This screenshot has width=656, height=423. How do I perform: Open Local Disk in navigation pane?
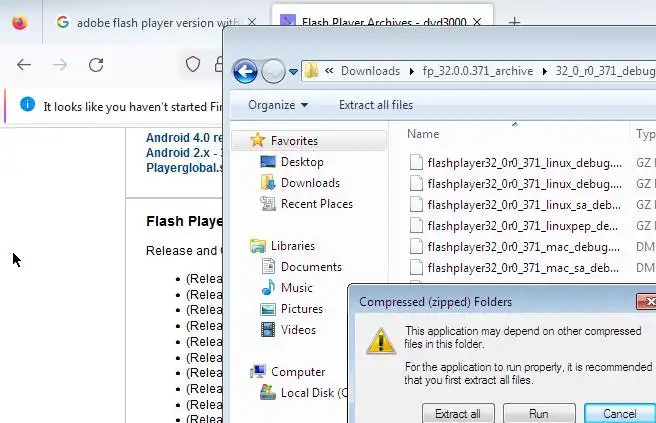(x=314, y=393)
